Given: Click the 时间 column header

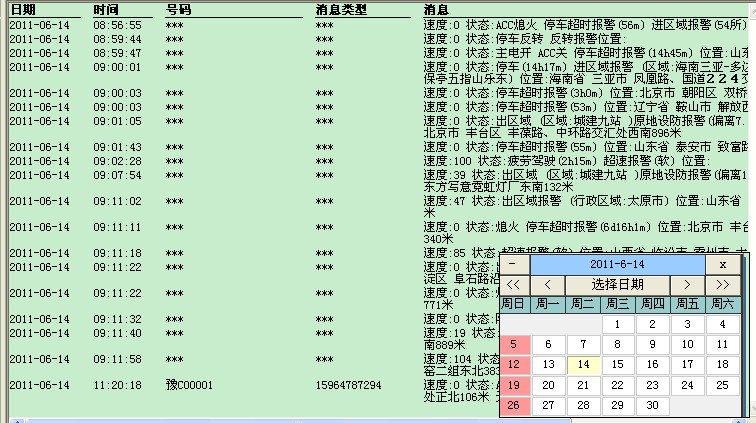Looking at the screenshot, I should point(106,10).
